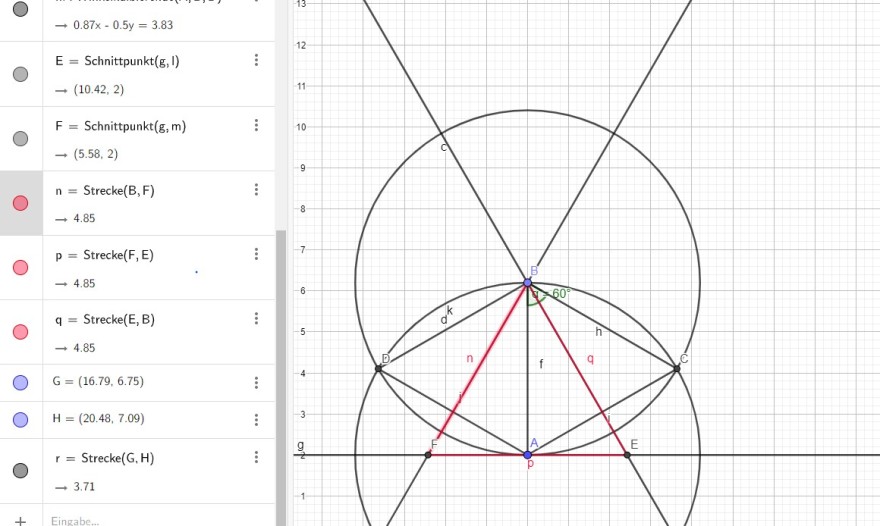
Task: Click segment label q in the drawing
Action: 590,358
